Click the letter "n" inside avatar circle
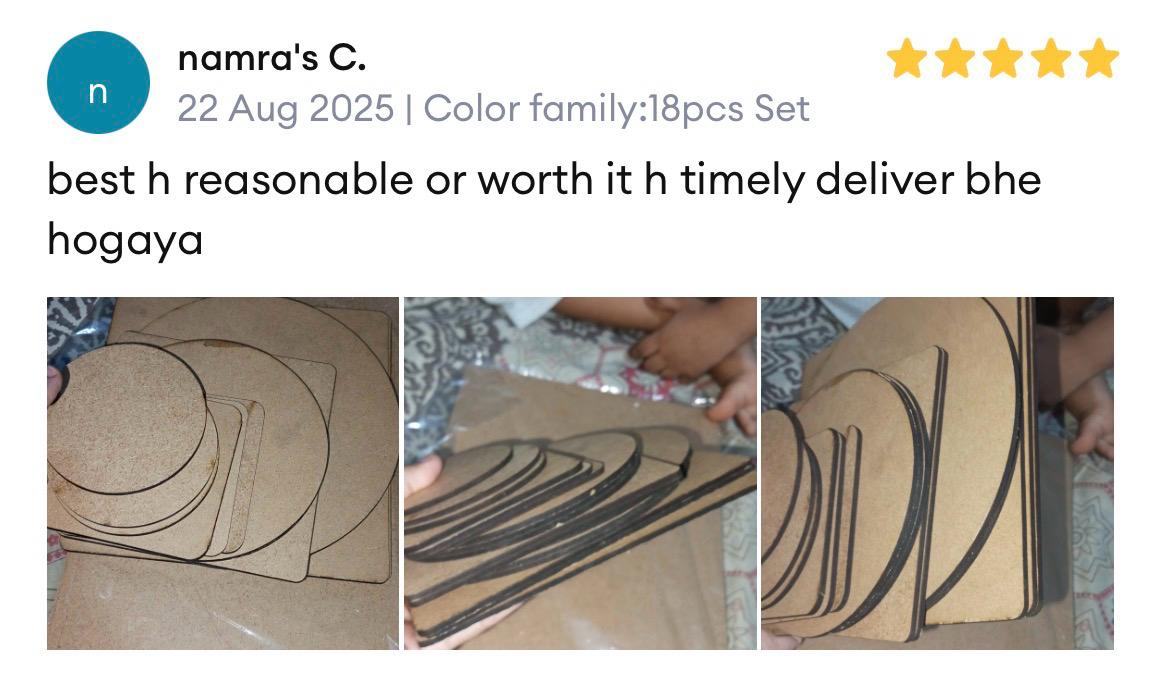The height and width of the screenshot is (673, 1170). point(98,93)
